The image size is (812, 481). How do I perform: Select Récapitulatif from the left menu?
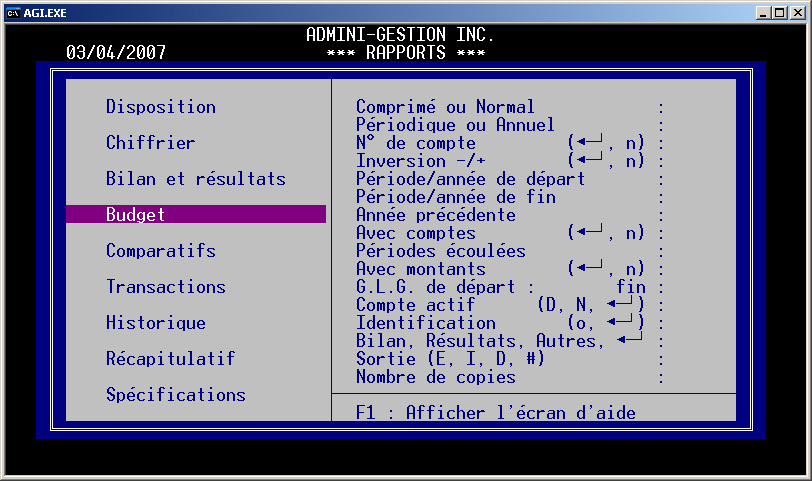171,359
